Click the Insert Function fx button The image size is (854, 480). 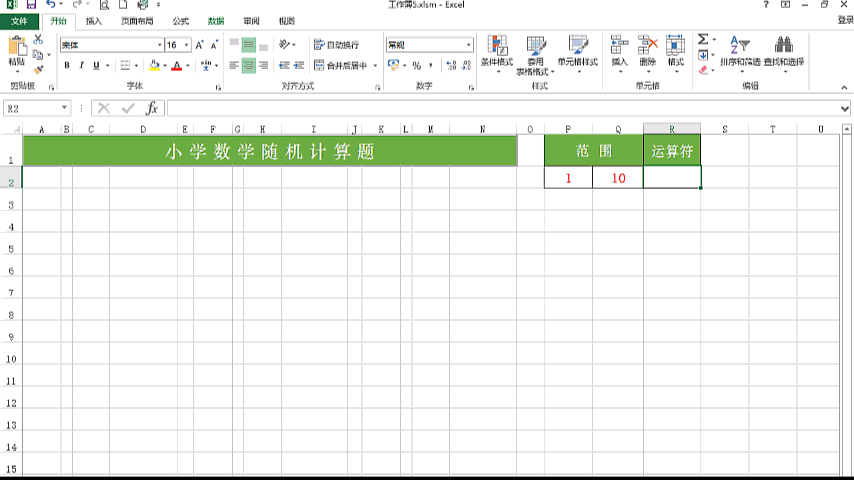pyautogui.click(x=152, y=108)
